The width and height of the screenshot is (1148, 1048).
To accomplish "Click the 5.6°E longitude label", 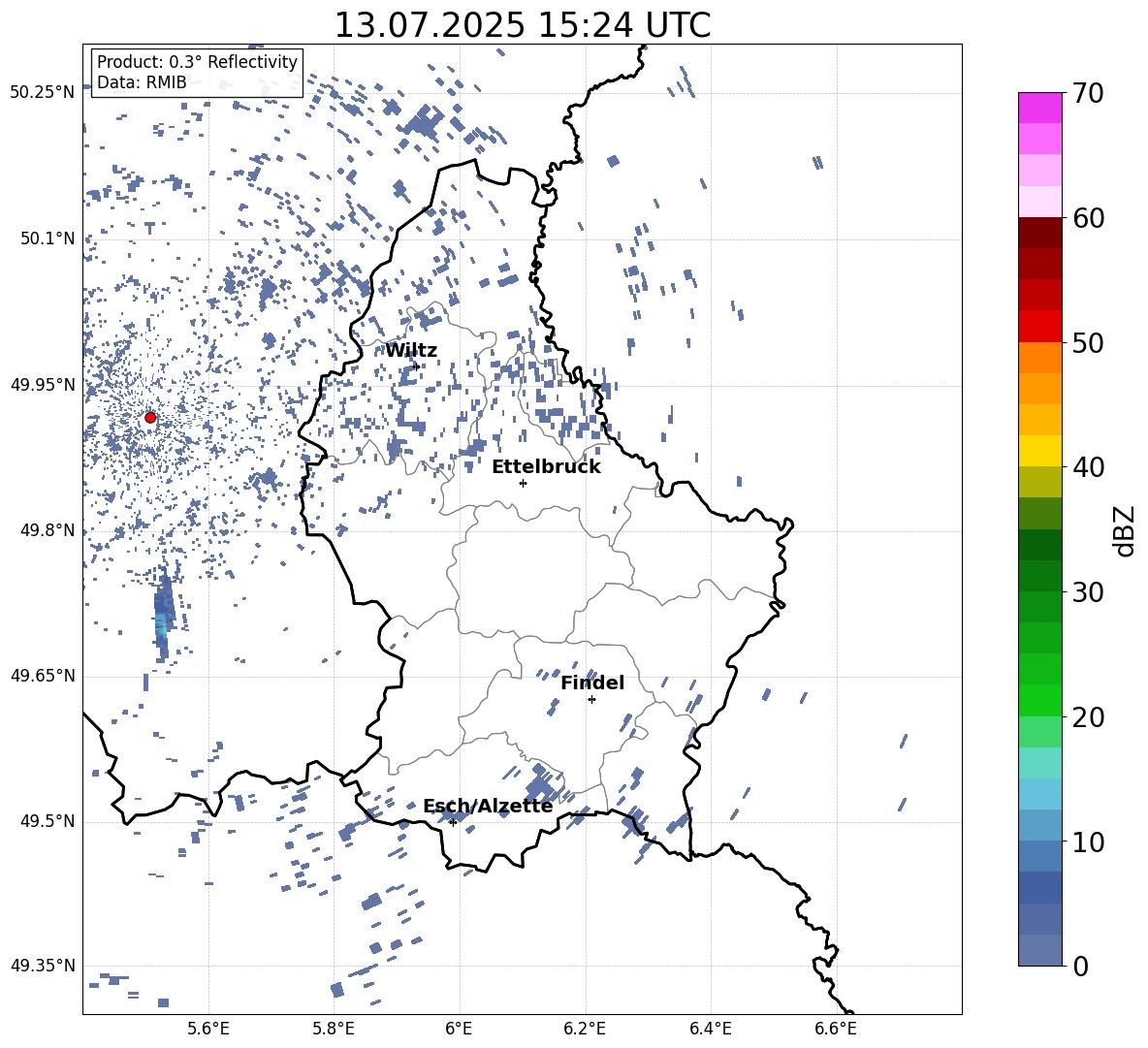I will tap(207, 1030).
